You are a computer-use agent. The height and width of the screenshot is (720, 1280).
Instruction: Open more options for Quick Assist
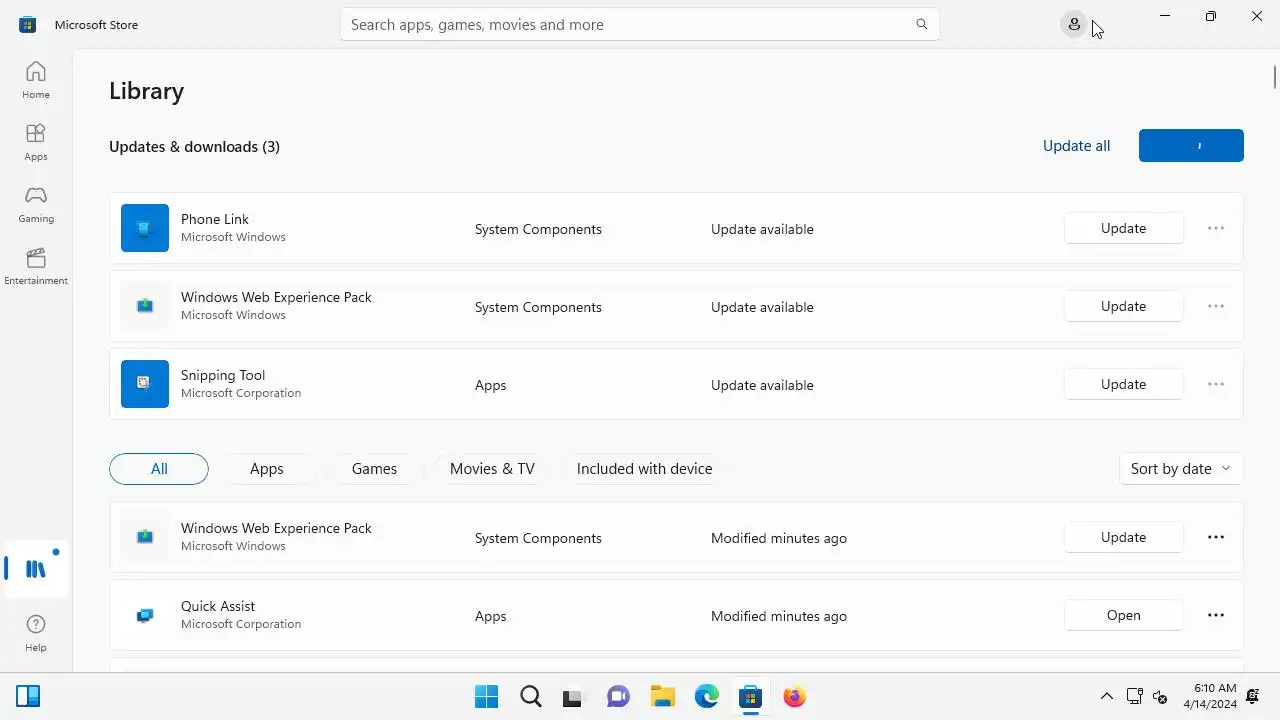1216,615
